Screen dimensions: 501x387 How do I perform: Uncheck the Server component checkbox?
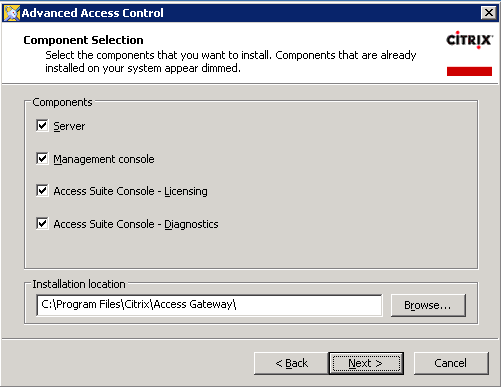pos(42,126)
